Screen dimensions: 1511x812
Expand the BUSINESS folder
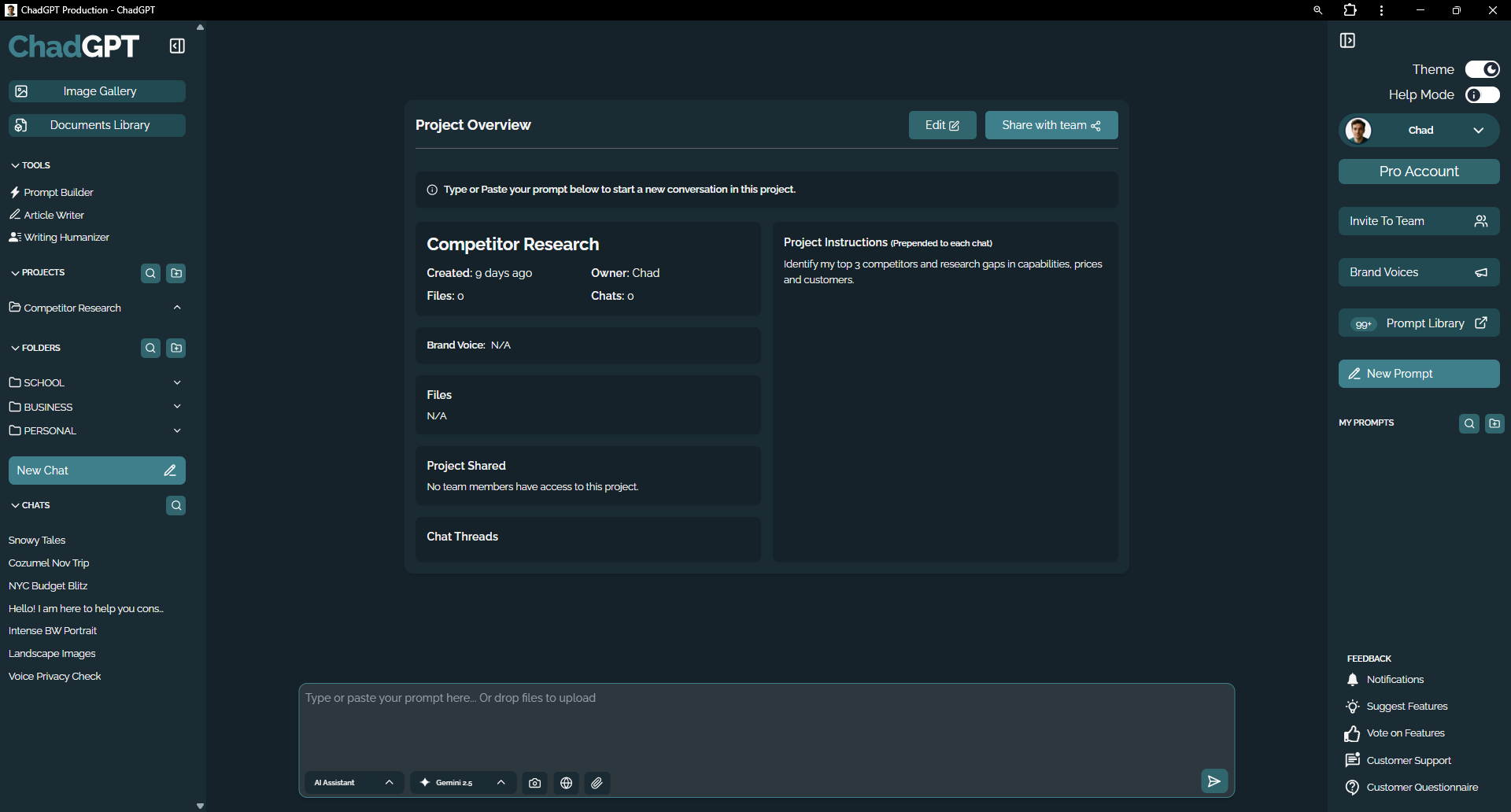[x=178, y=407]
